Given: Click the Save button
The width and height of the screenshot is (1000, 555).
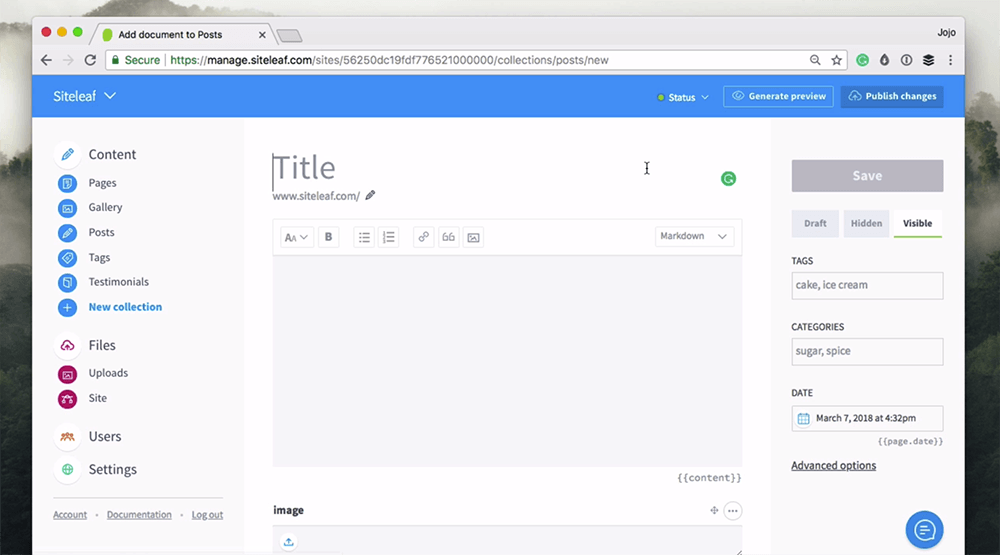Looking at the screenshot, I should click(x=867, y=176).
